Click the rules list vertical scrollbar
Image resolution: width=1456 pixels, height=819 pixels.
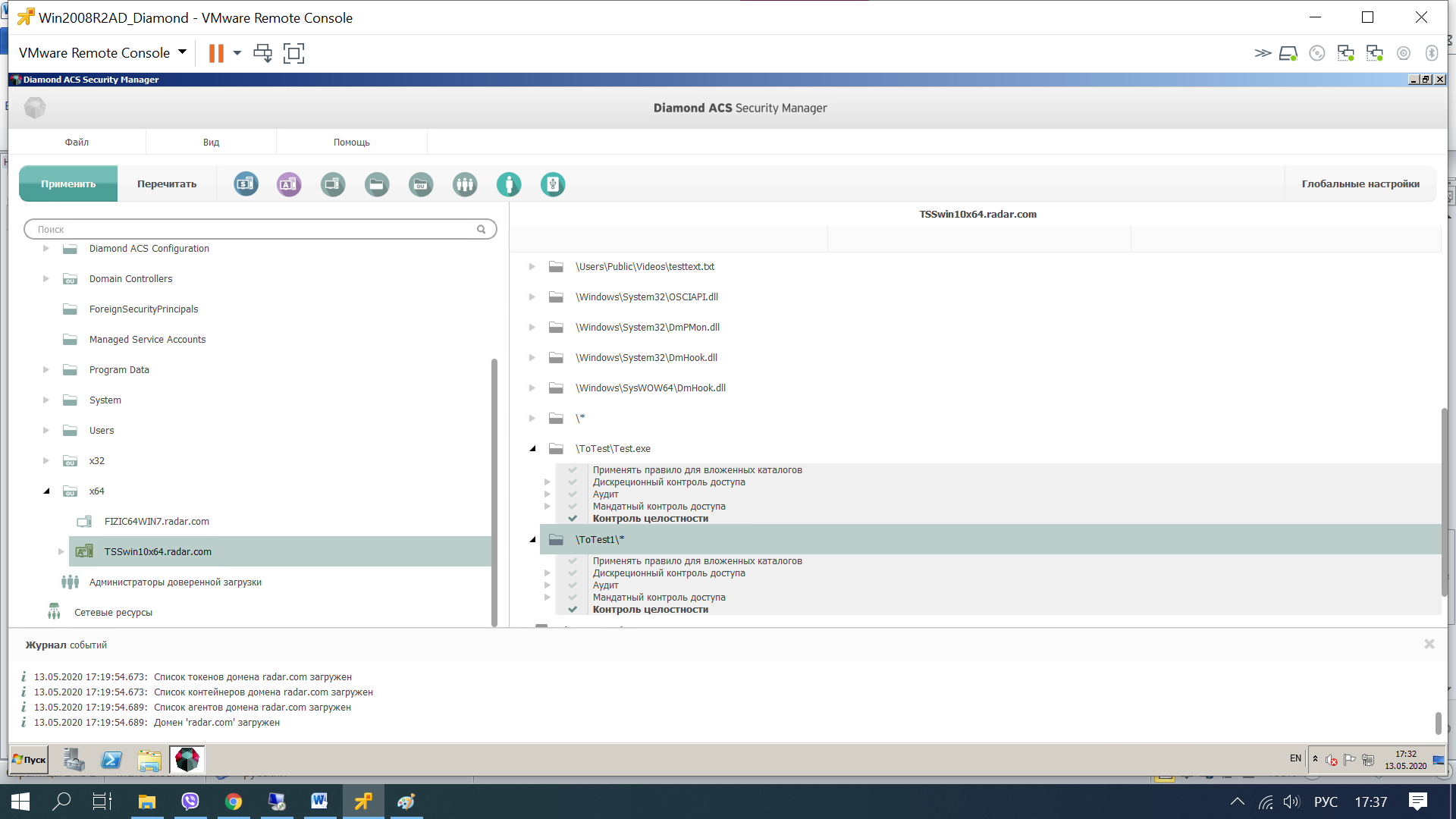point(1444,500)
